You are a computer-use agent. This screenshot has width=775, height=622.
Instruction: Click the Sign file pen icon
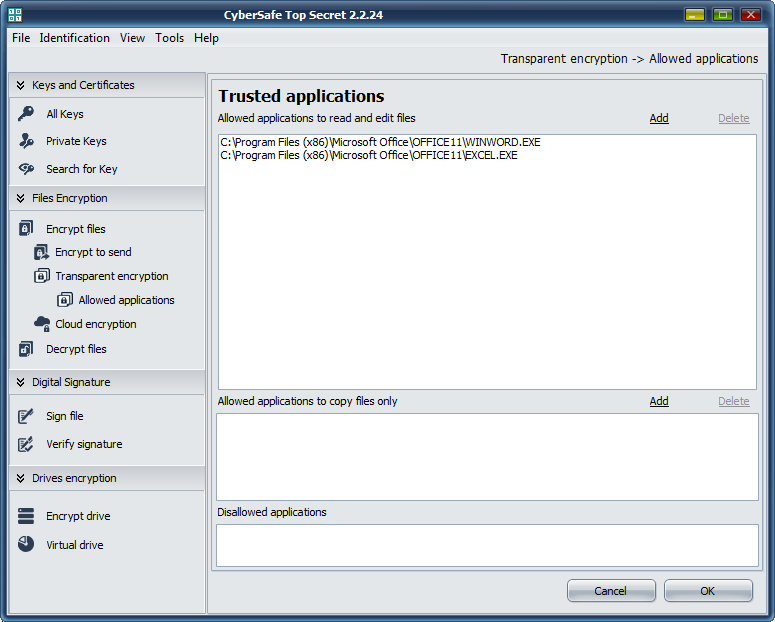coord(26,416)
